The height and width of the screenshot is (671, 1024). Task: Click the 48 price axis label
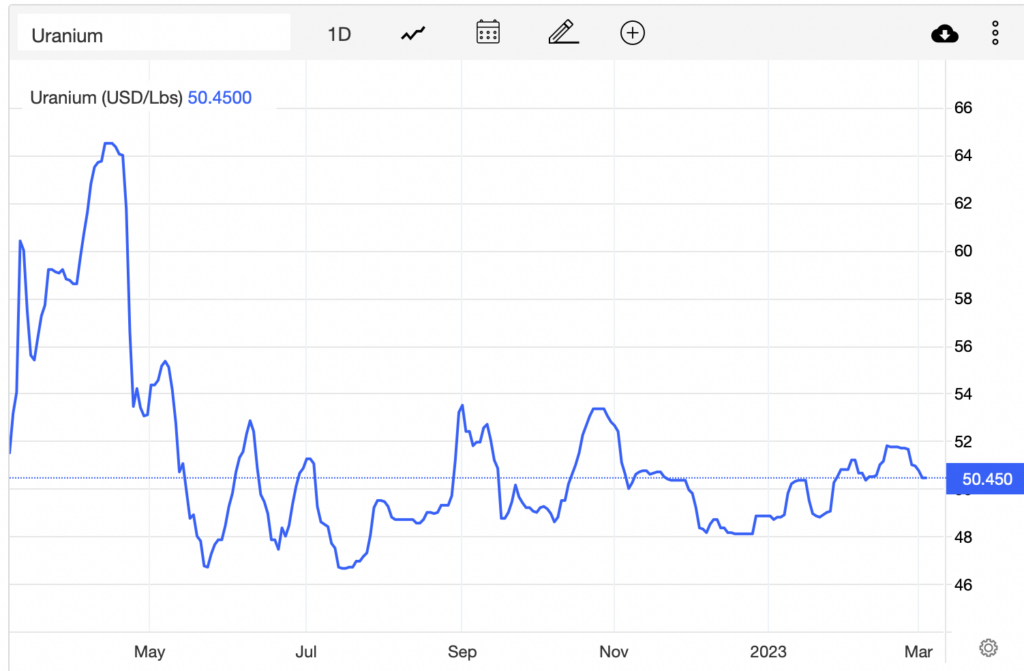[963, 537]
